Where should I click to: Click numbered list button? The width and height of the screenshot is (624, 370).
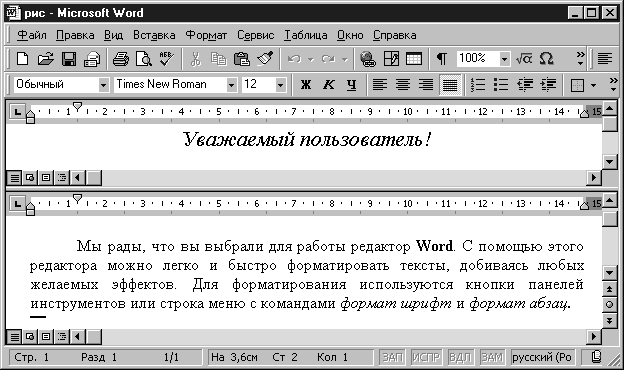(x=478, y=84)
